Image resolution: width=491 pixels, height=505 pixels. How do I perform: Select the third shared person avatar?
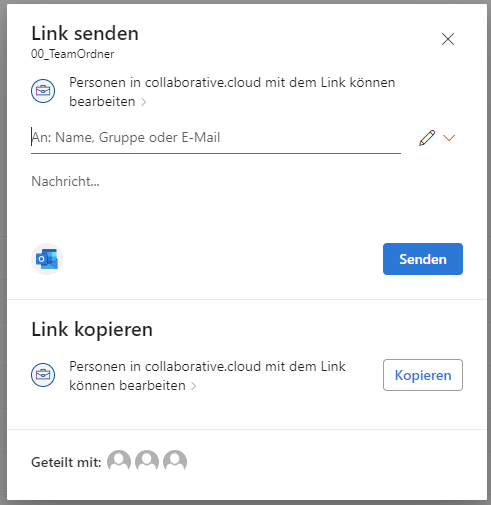[175, 461]
